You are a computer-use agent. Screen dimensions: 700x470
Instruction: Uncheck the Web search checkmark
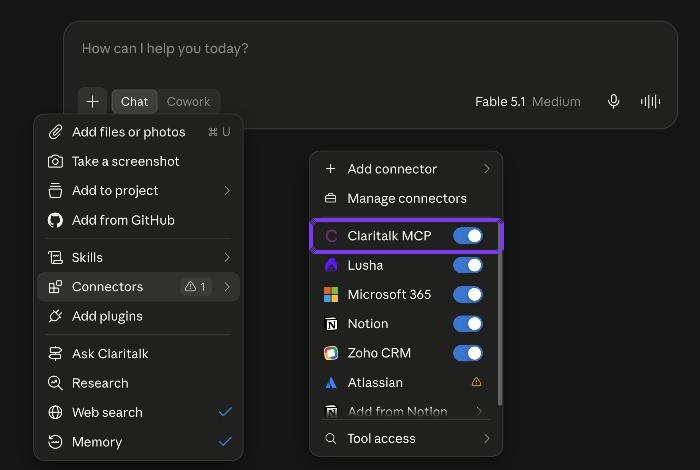(225, 412)
